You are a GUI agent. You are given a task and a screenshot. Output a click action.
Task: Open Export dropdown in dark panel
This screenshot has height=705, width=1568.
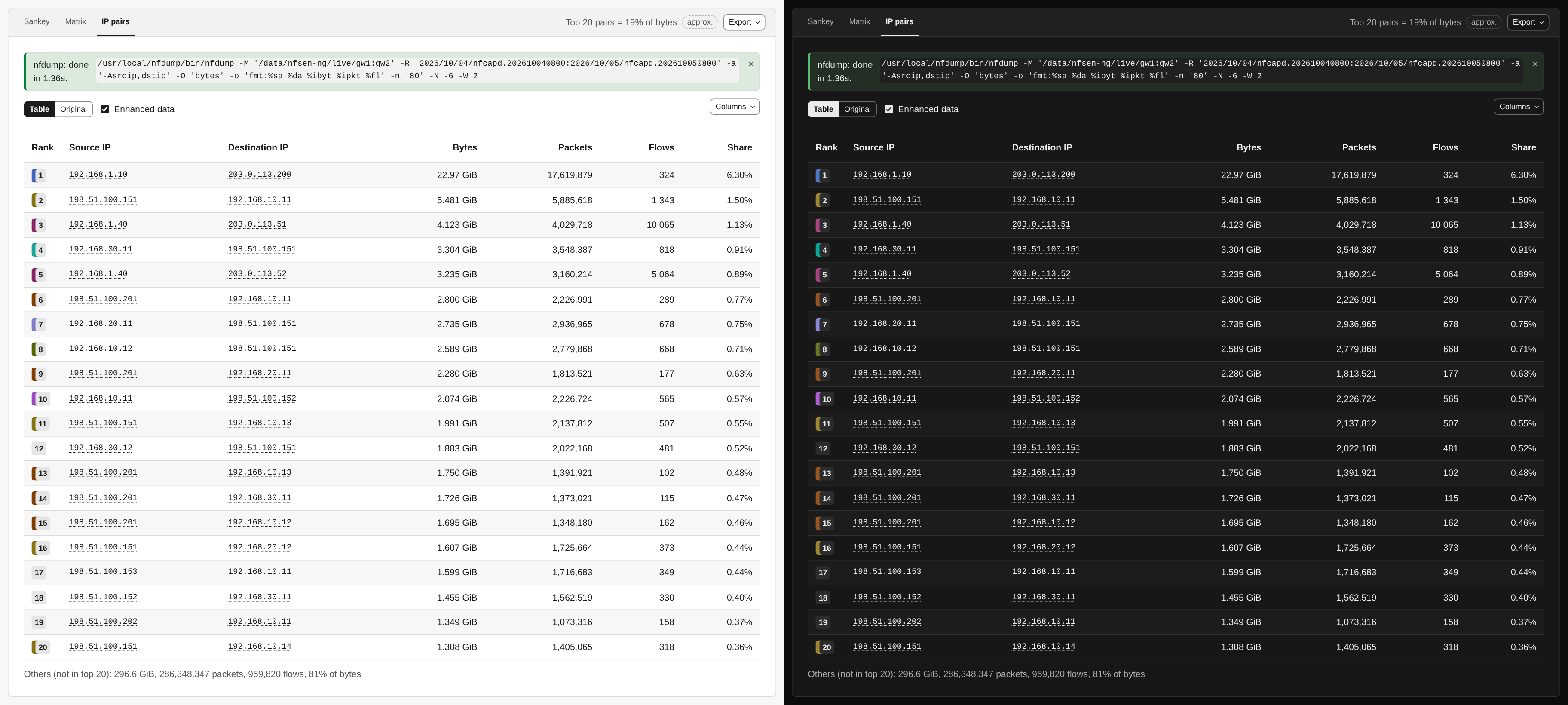tap(1528, 22)
